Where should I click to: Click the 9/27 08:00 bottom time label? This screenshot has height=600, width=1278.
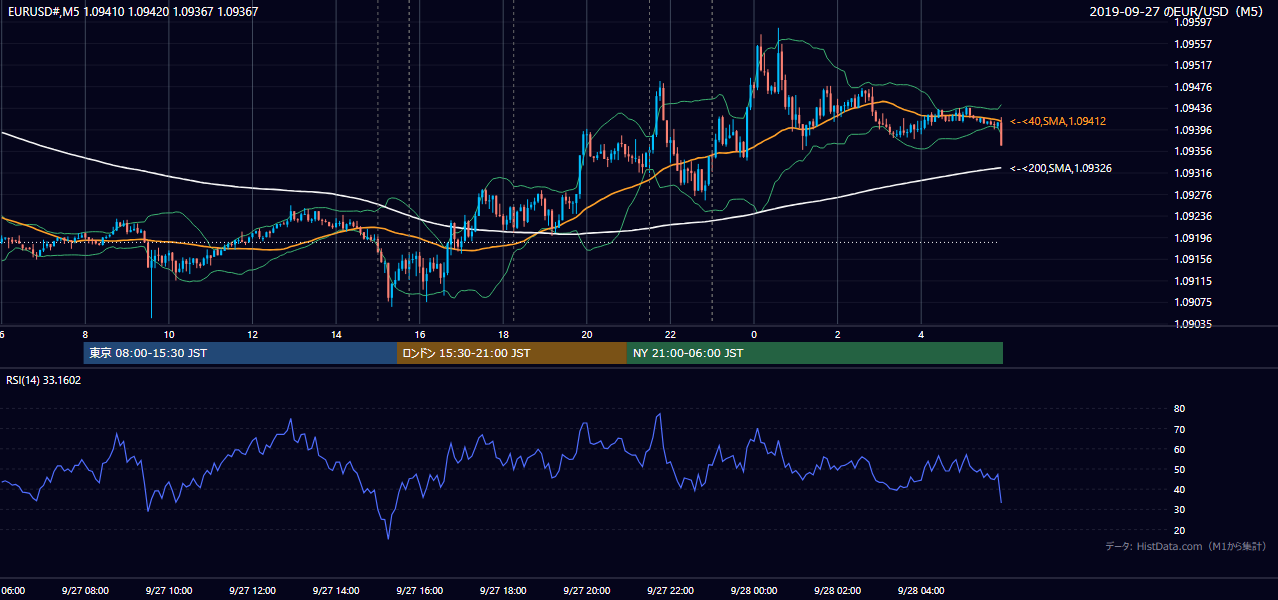click(x=84, y=590)
